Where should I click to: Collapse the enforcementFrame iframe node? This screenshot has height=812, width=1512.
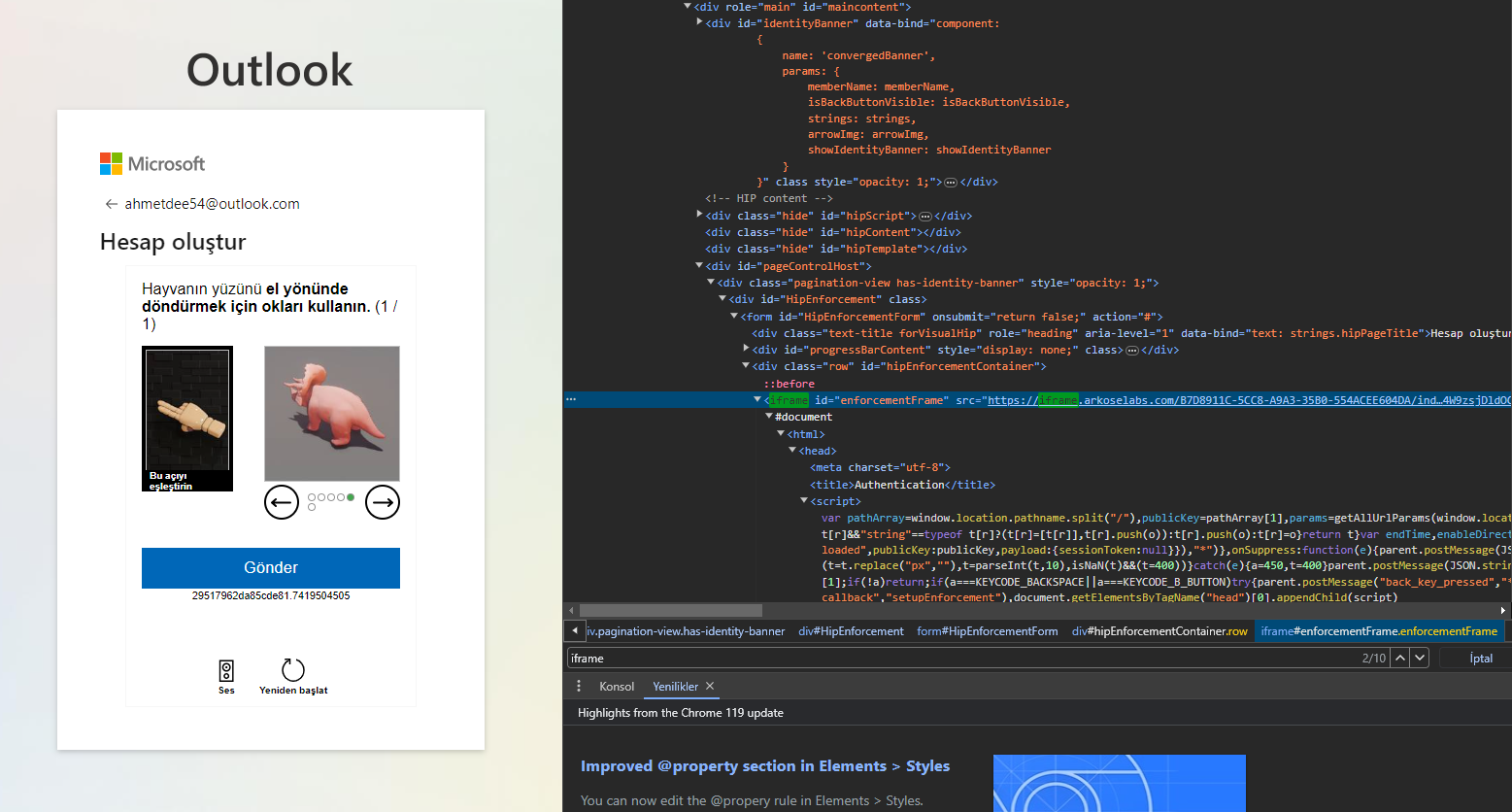pos(757,399)
